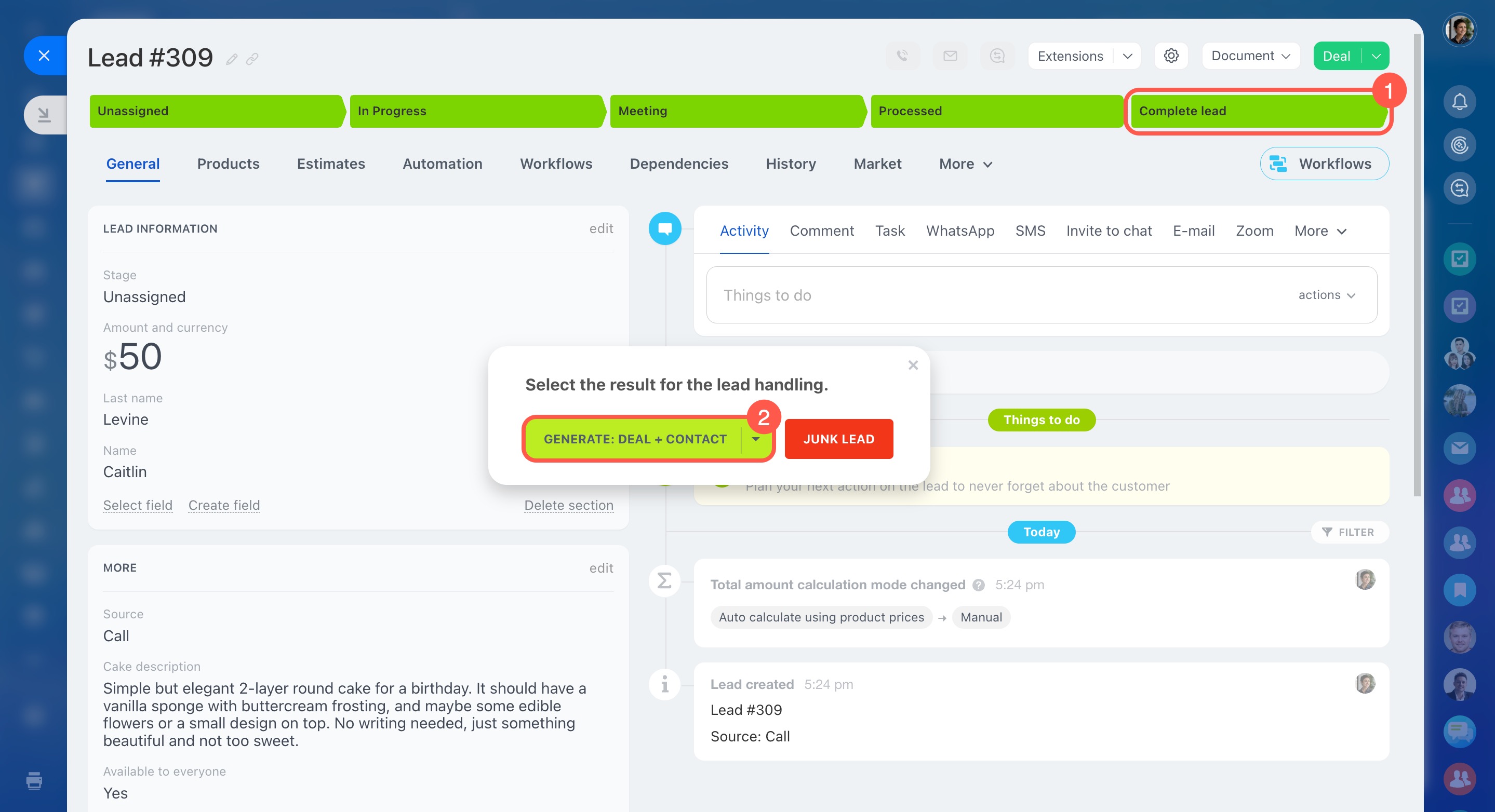Copy lead link via chain icon
The width and height of the screenshot is (1495, 812).
coord(252,59)
